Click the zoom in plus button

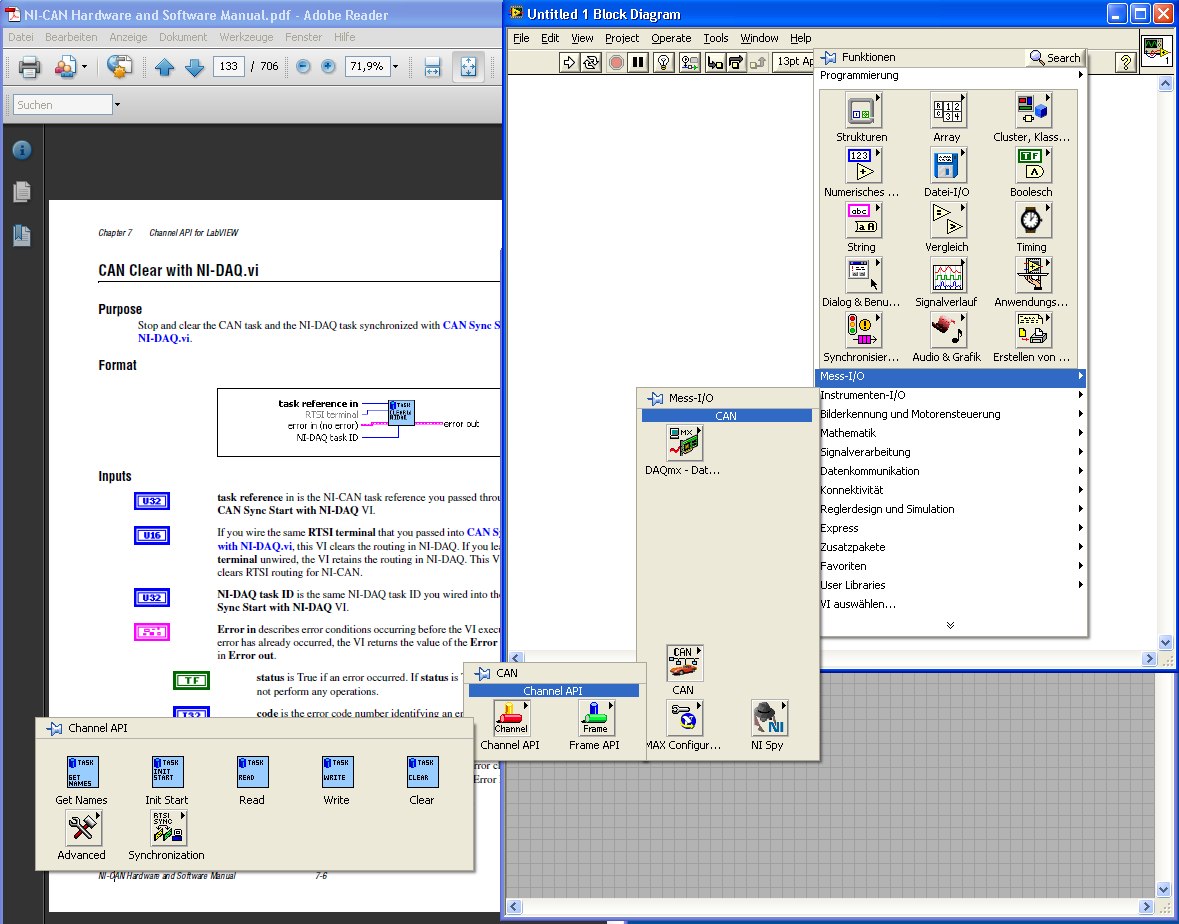click(x=328, y=66)
